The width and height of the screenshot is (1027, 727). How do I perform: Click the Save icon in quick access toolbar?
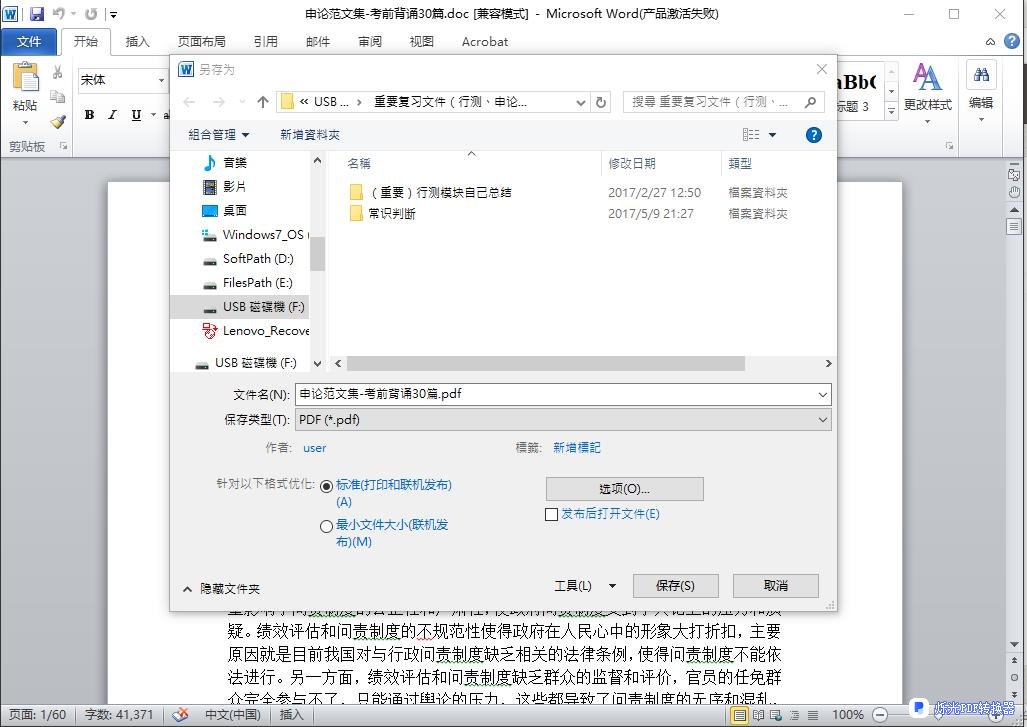[37, 14]
